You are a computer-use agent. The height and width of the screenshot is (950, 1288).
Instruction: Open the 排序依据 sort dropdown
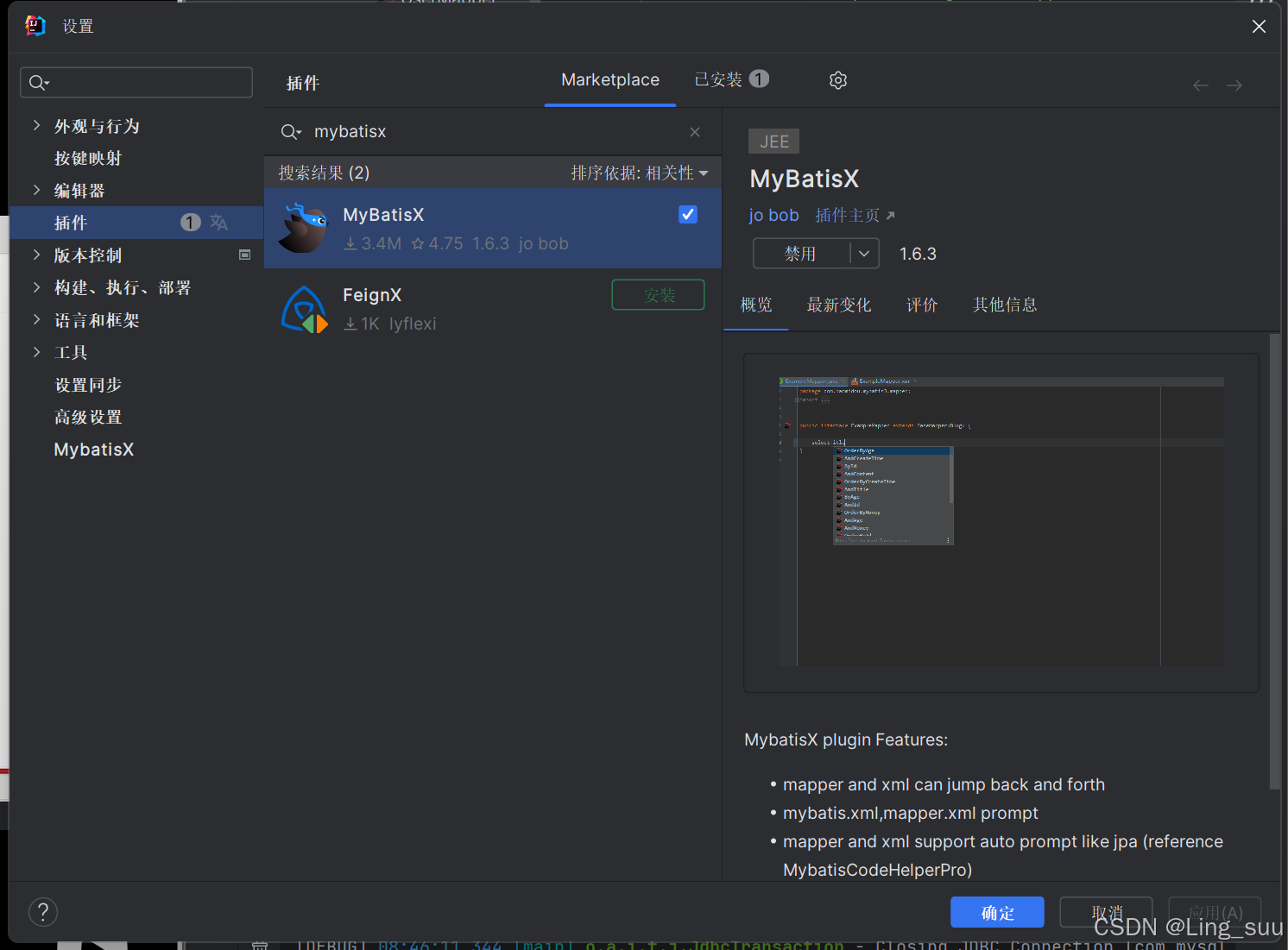coord(640,173)
